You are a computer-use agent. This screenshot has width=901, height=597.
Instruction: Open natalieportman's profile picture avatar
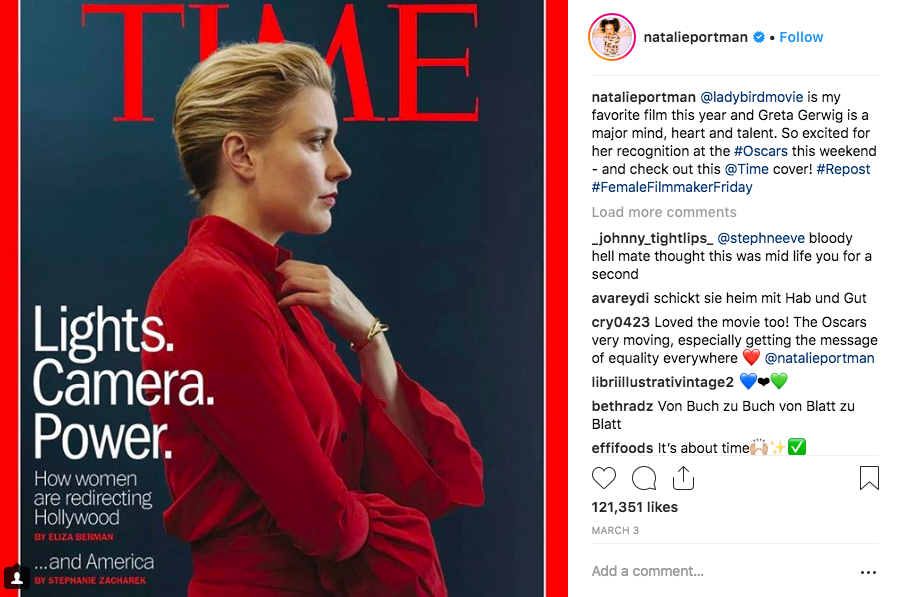[x=611, y=37]
